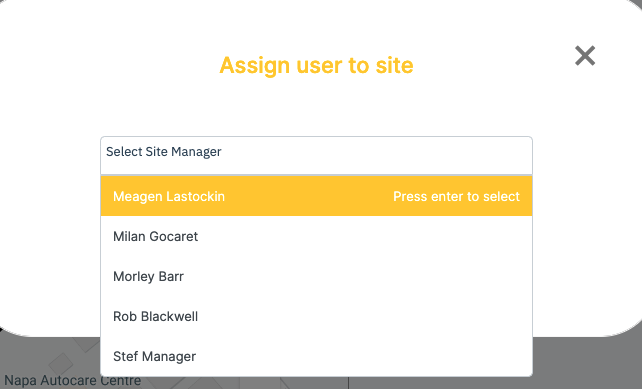Close the Assign user to site dialog
642x389 pixels.
point(585,56)
